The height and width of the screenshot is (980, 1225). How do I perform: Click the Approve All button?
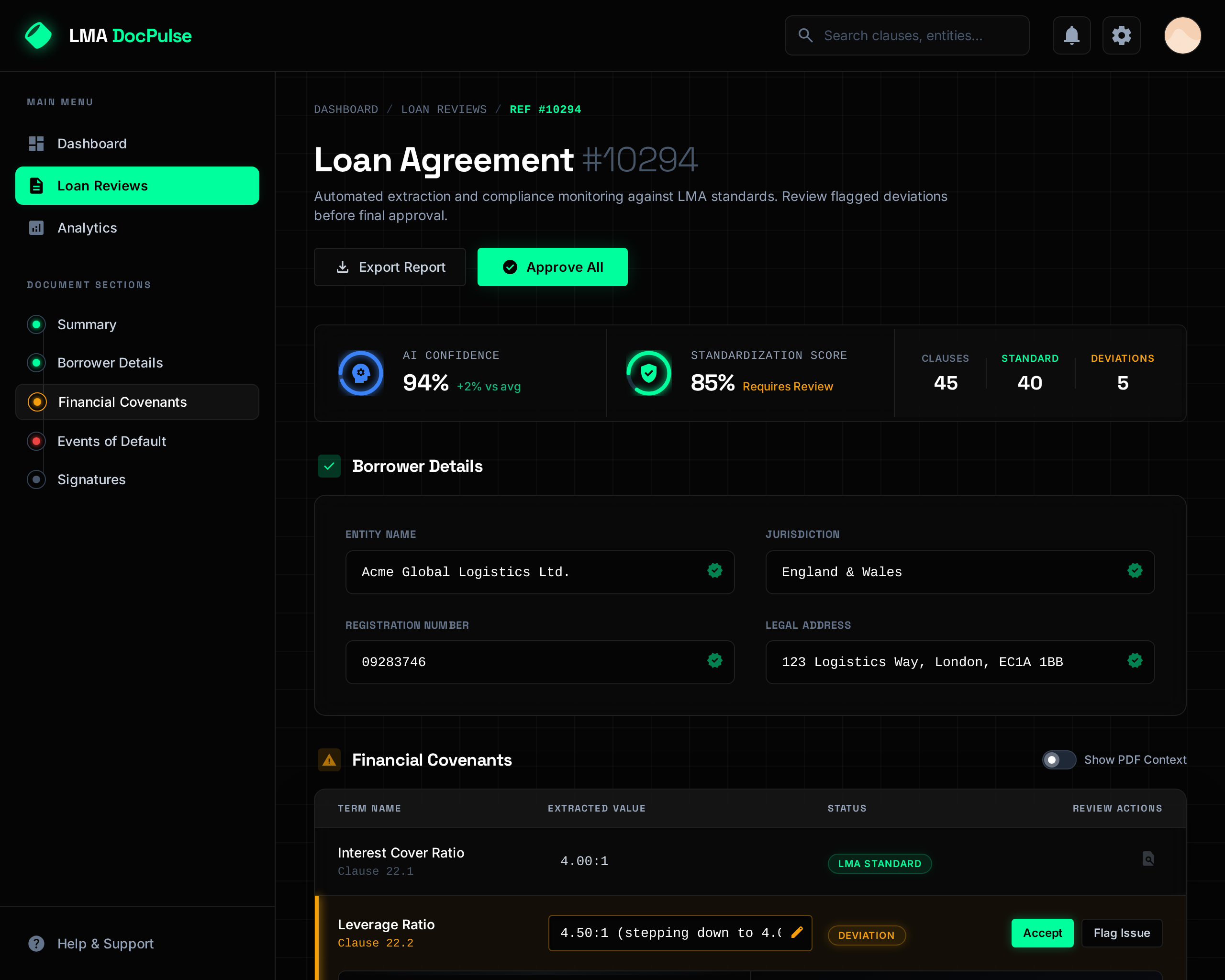(552, 267)
